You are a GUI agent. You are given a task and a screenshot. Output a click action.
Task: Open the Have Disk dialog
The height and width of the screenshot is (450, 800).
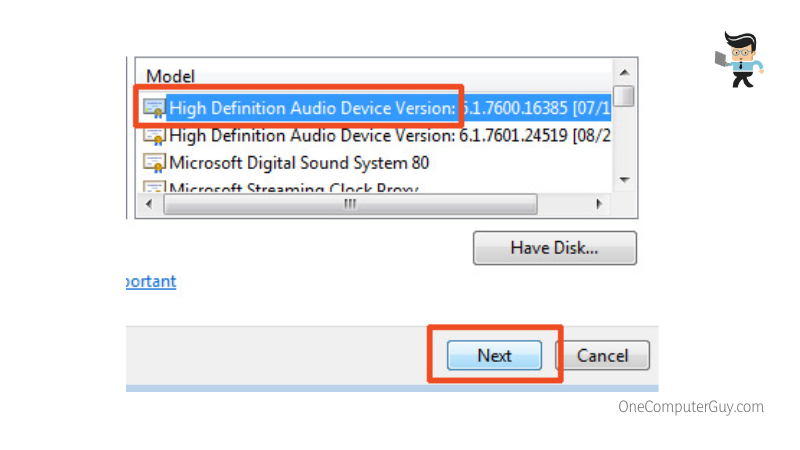point(555,248)
